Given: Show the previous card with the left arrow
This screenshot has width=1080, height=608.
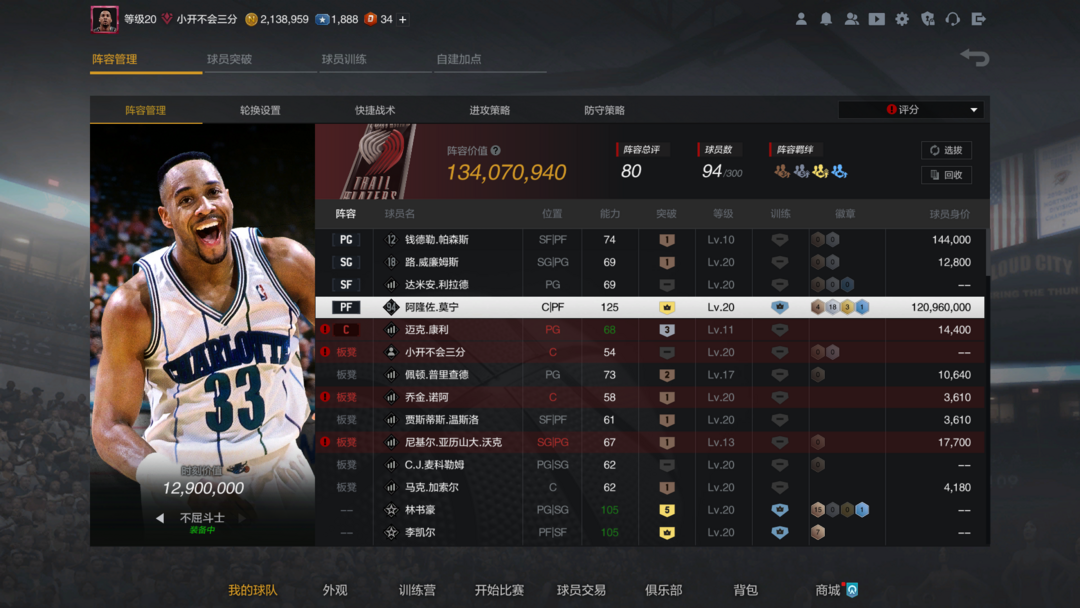Looking at the screenshot, I should 160,518.
